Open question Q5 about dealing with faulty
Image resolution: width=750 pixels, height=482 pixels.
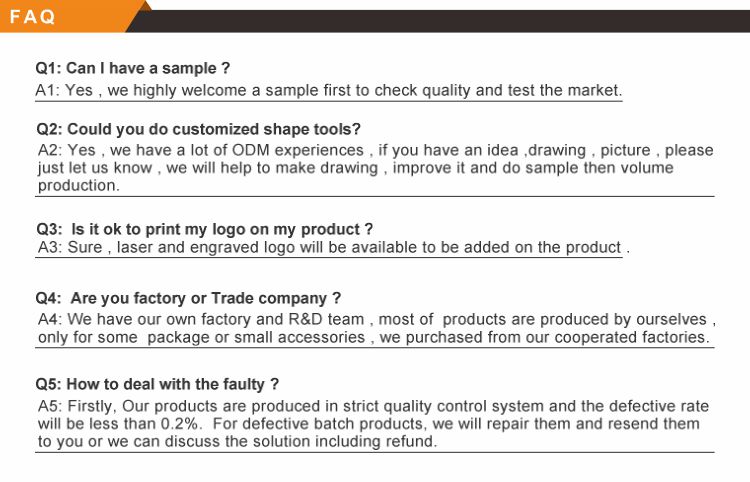click(157, 384)
